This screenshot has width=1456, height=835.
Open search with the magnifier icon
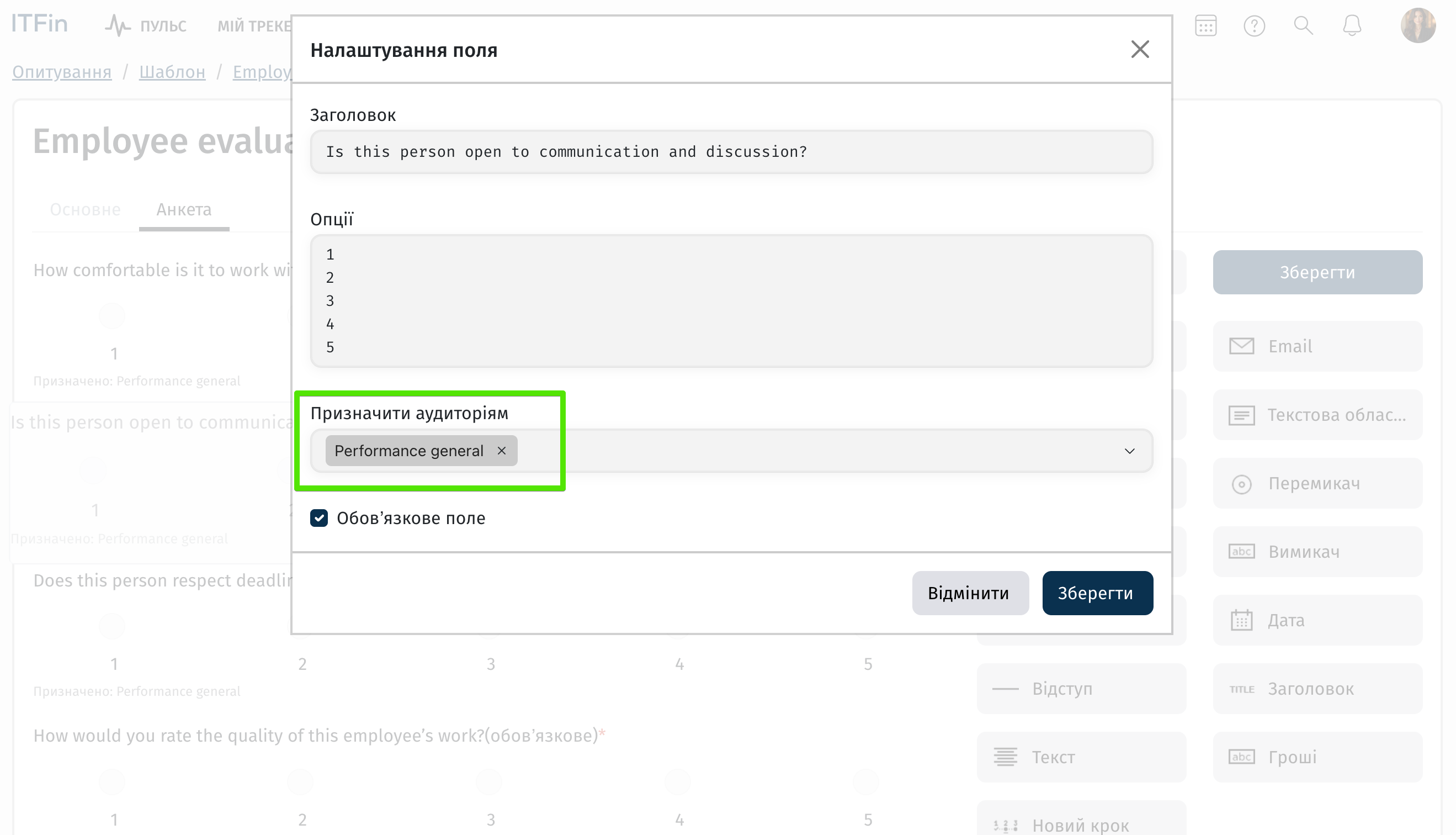pyautogui.click(x=1303, y=26)
